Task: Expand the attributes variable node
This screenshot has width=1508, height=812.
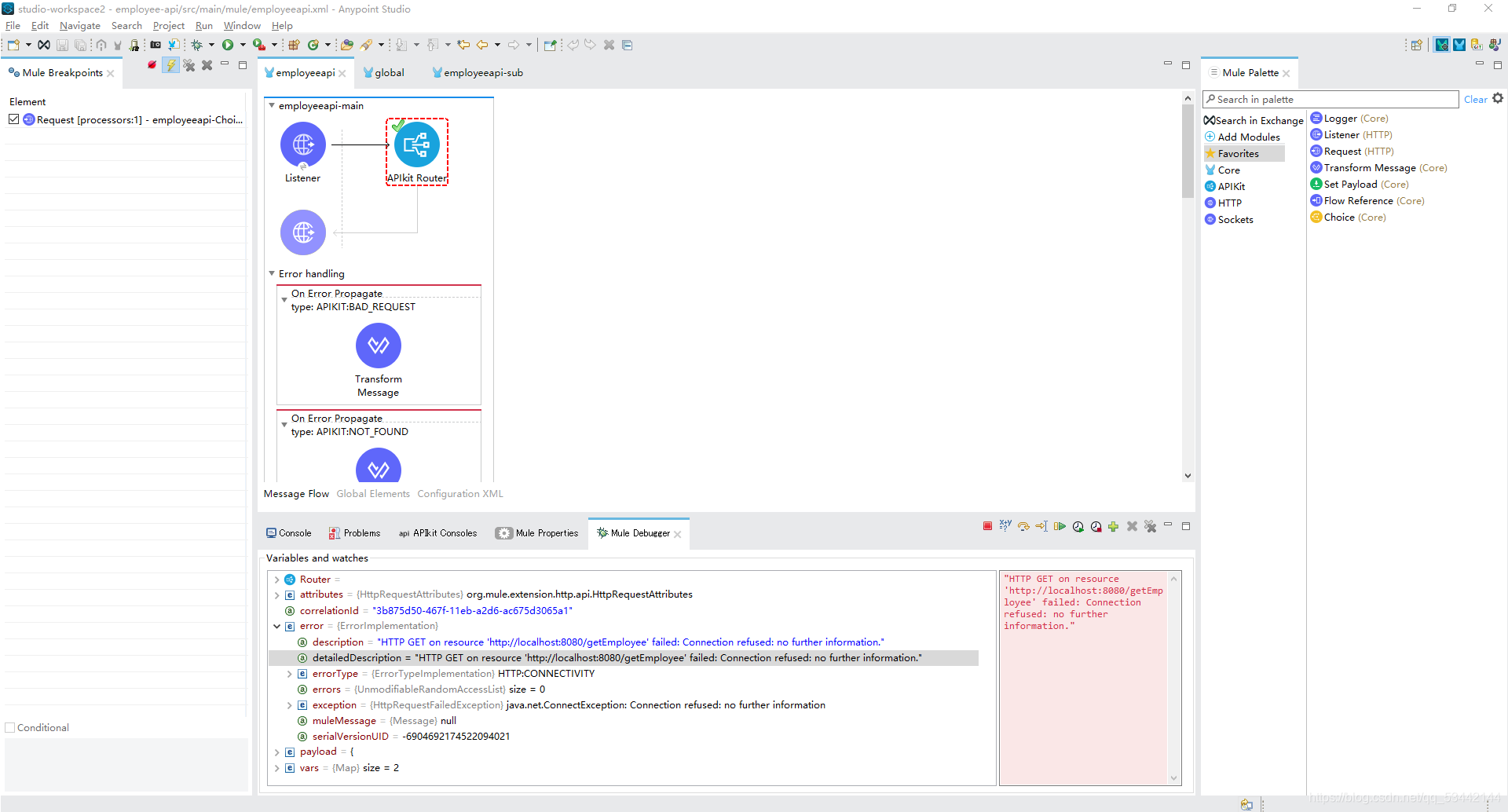Action: (x=276, y=595)
